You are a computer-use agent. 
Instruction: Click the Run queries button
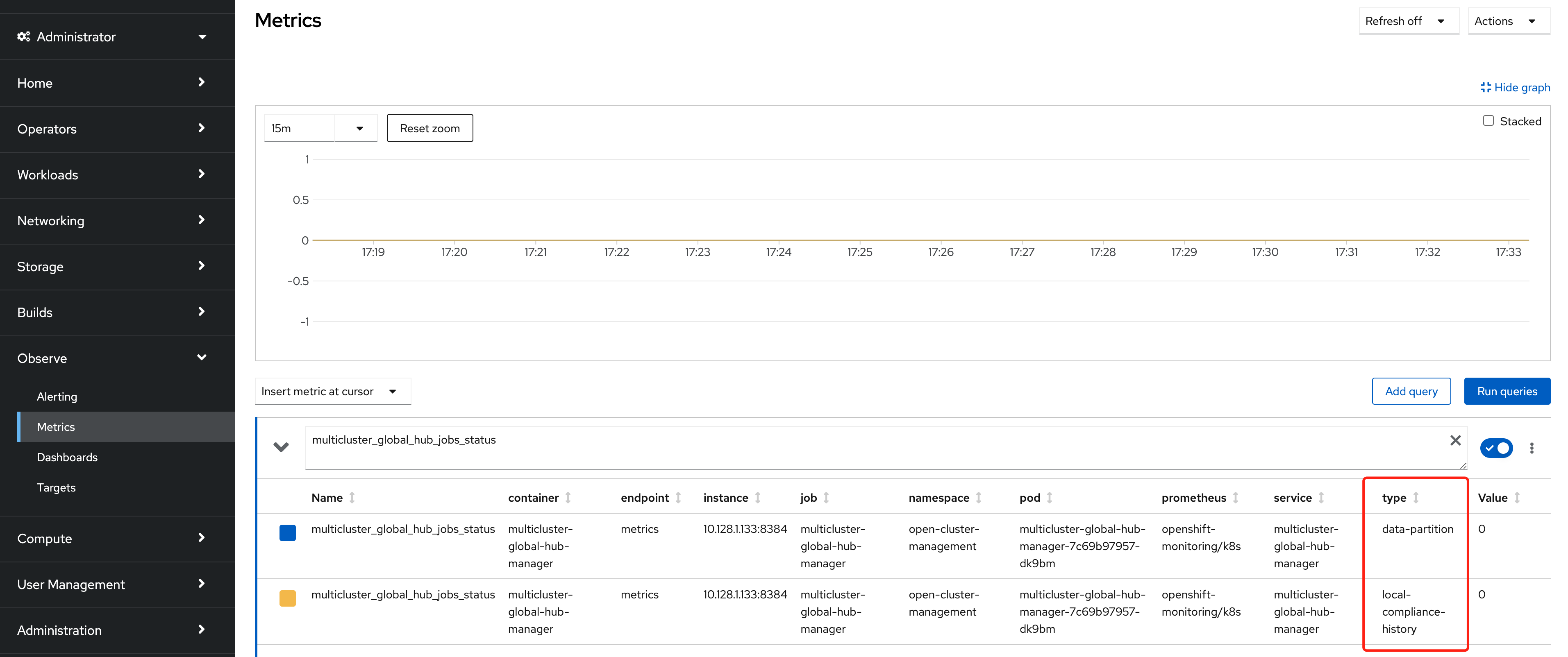[x=1507, y=391]
